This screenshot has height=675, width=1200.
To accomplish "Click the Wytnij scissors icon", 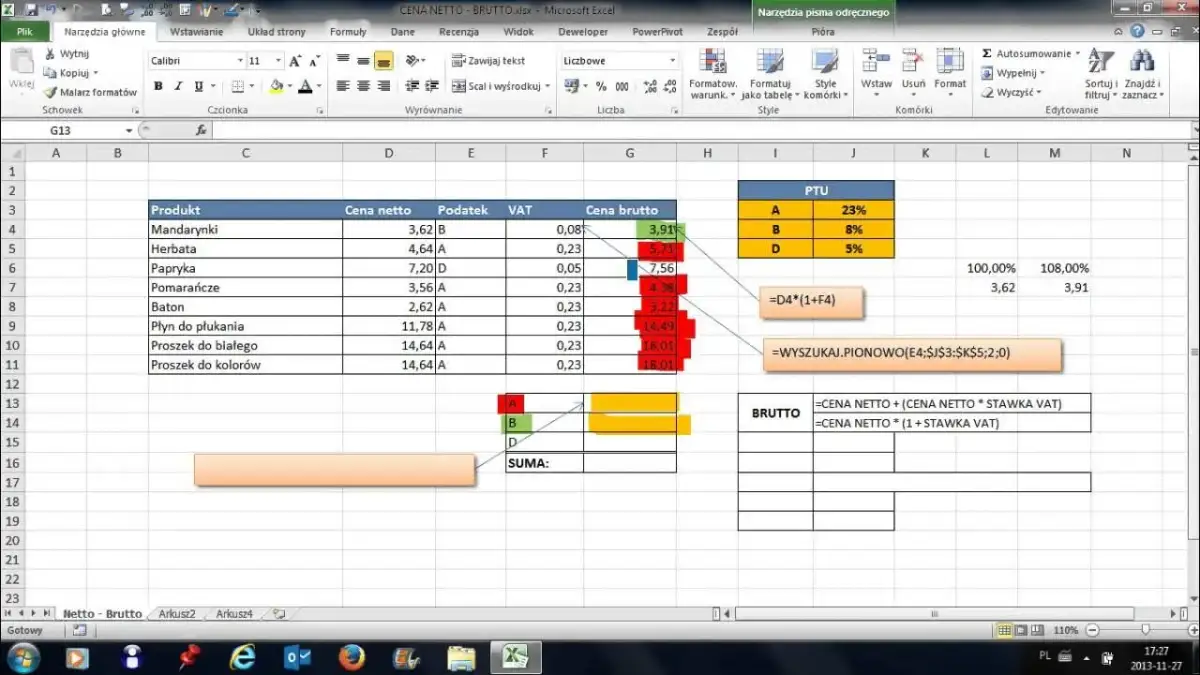I will [50, 53].
